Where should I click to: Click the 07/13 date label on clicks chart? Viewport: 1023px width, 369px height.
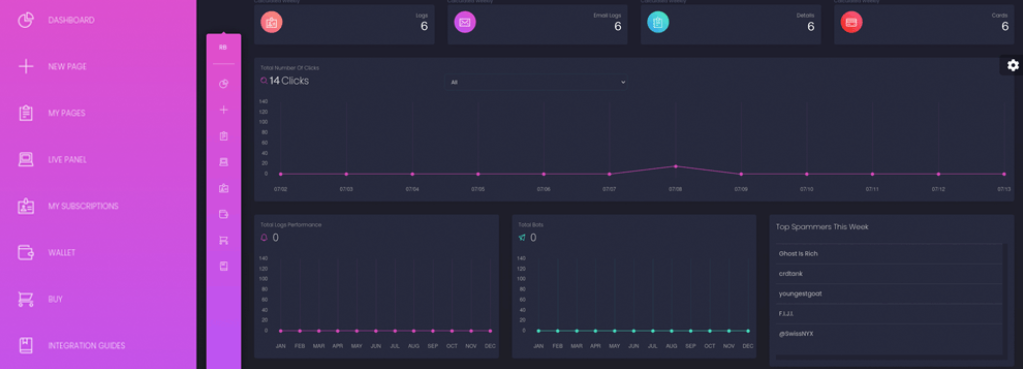(x=1003, y=189)
